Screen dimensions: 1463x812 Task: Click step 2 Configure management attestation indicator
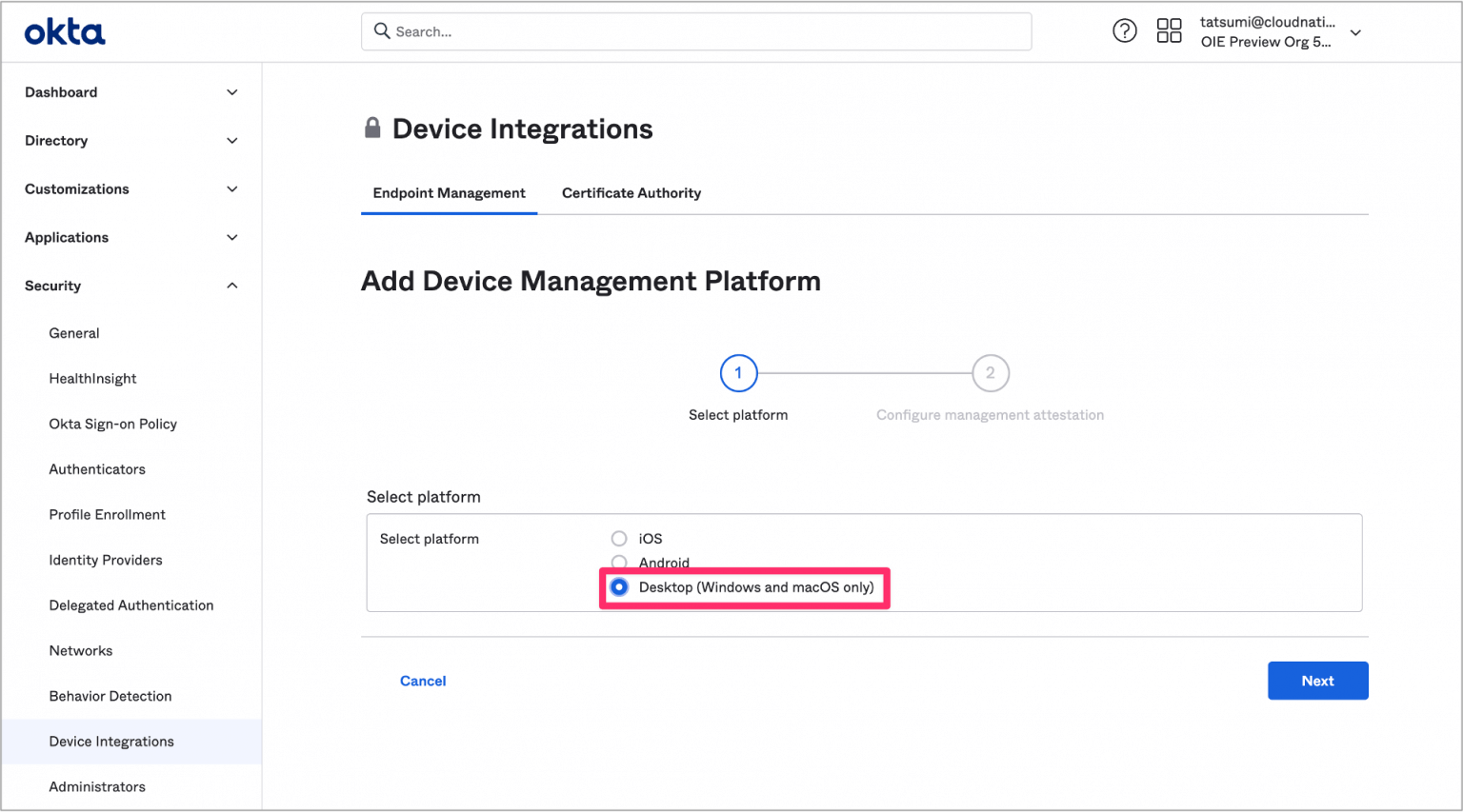pos(991,372)
